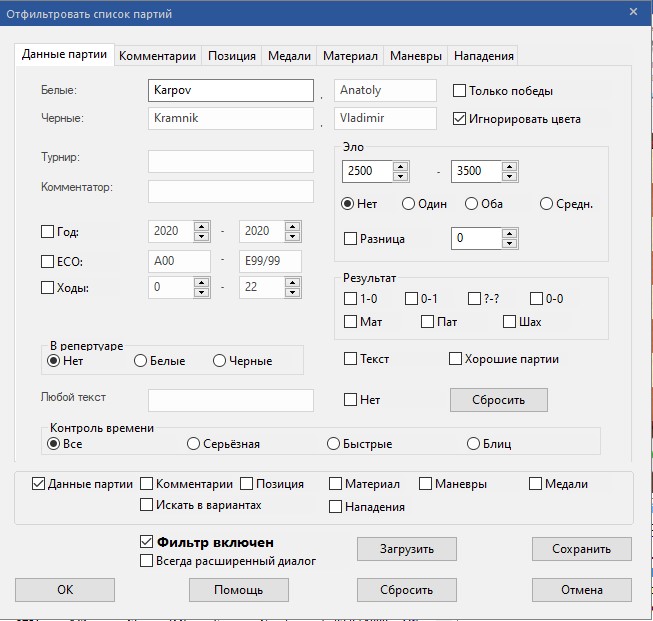
Task: Enable the Только победы checkbox
Action: pyautogui.click(x=459, y=91)
